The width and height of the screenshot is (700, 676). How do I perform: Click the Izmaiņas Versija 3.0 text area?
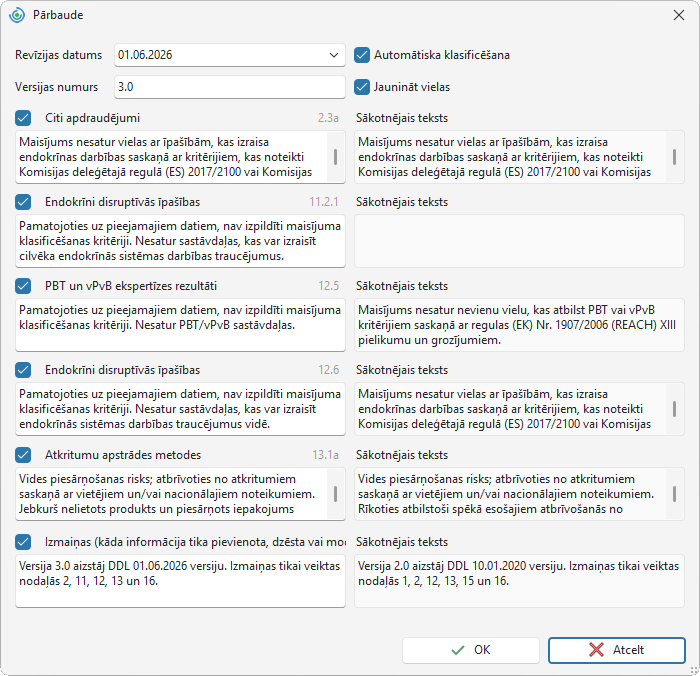180,581
